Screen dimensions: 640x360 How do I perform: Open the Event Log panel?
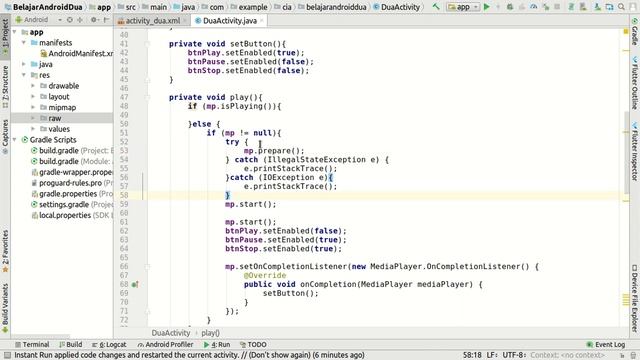[x=606, y=344]
